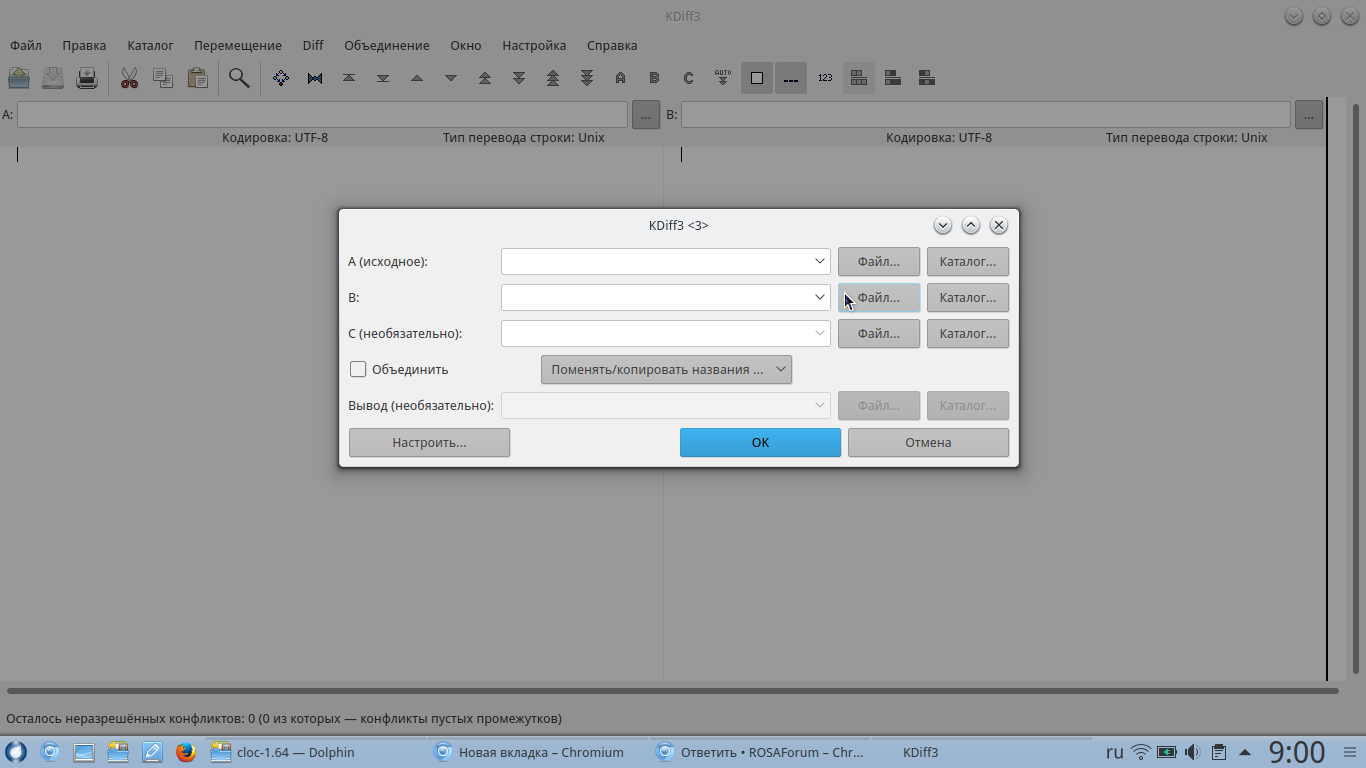Click the AUTO advance toolbar icon
The width and height of the screenshot is (1366, 768).
[722, 78]
